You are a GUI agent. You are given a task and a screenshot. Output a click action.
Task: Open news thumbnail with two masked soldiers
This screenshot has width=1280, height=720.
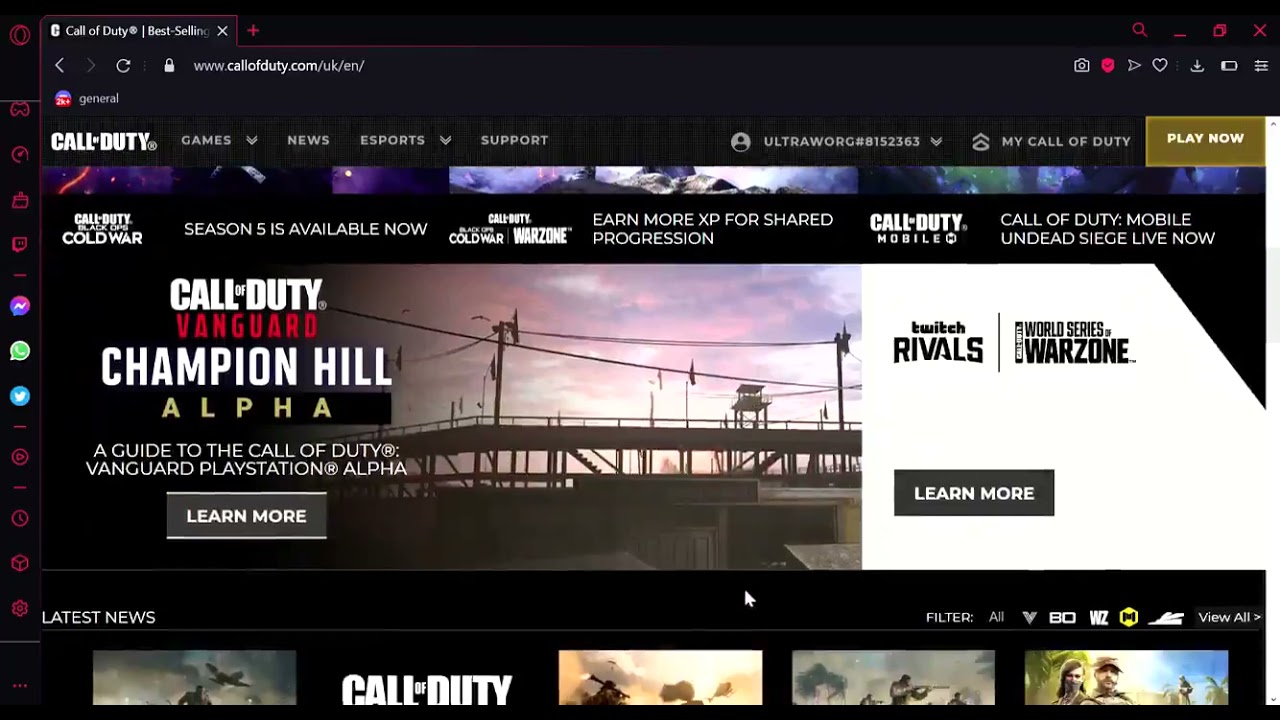point(1126,678)
